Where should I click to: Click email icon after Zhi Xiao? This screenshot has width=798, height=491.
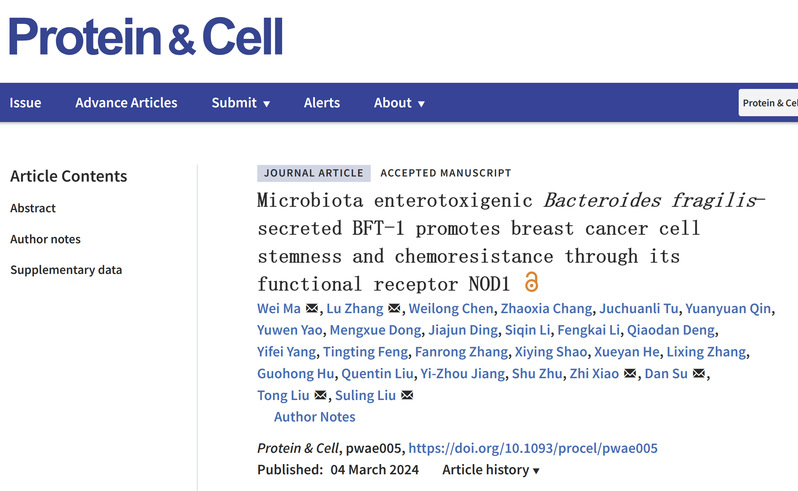pyautogui.click(x=629, y=374)
